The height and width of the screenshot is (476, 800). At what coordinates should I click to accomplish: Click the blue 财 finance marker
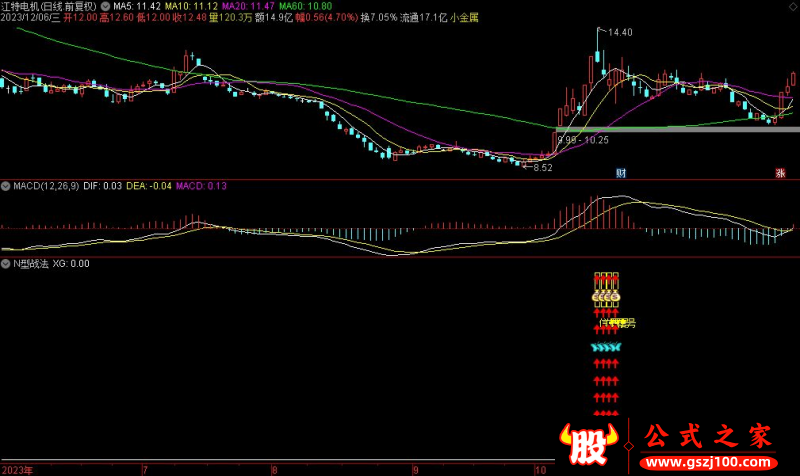[x=621, y=173]
